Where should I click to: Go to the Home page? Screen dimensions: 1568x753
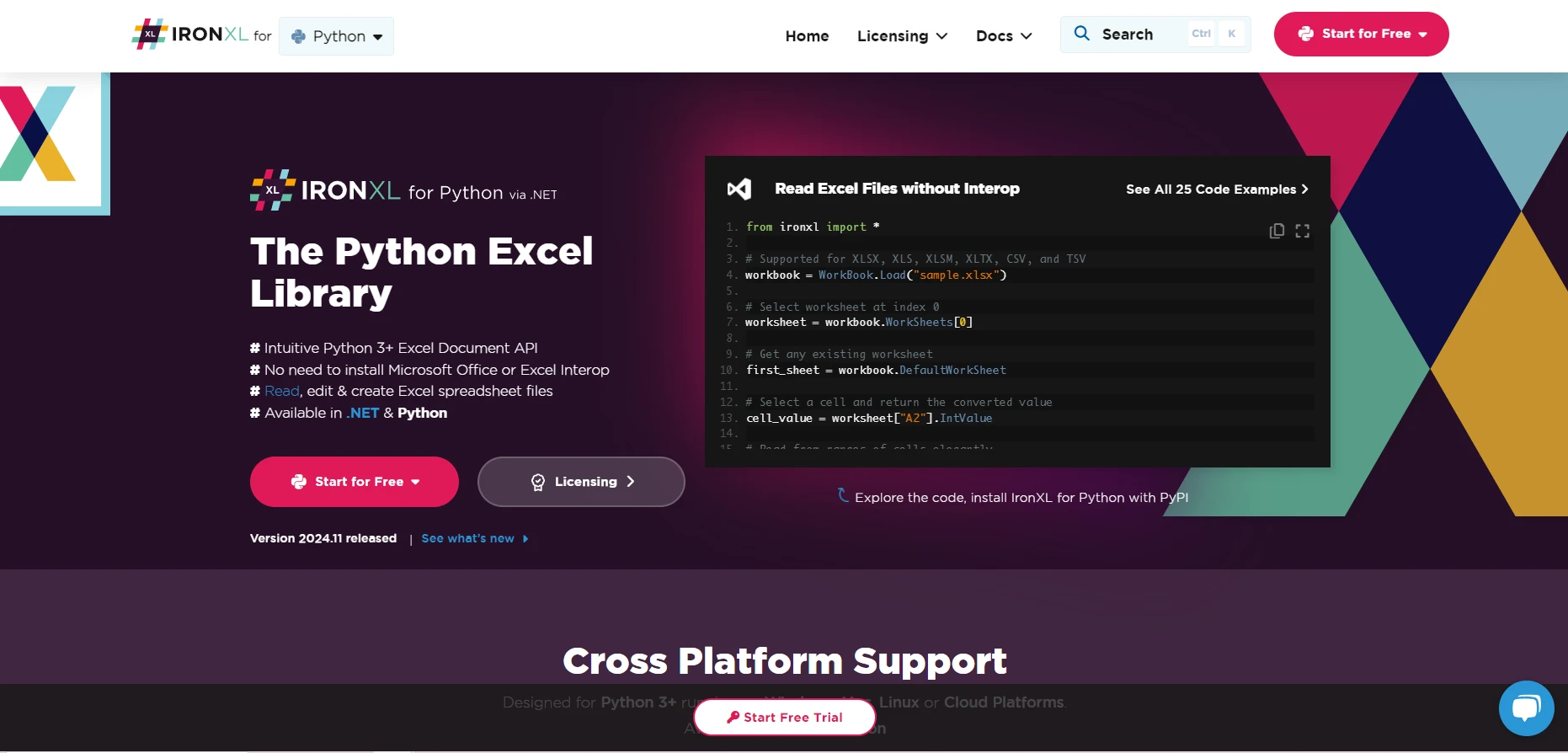coord(807,36)
